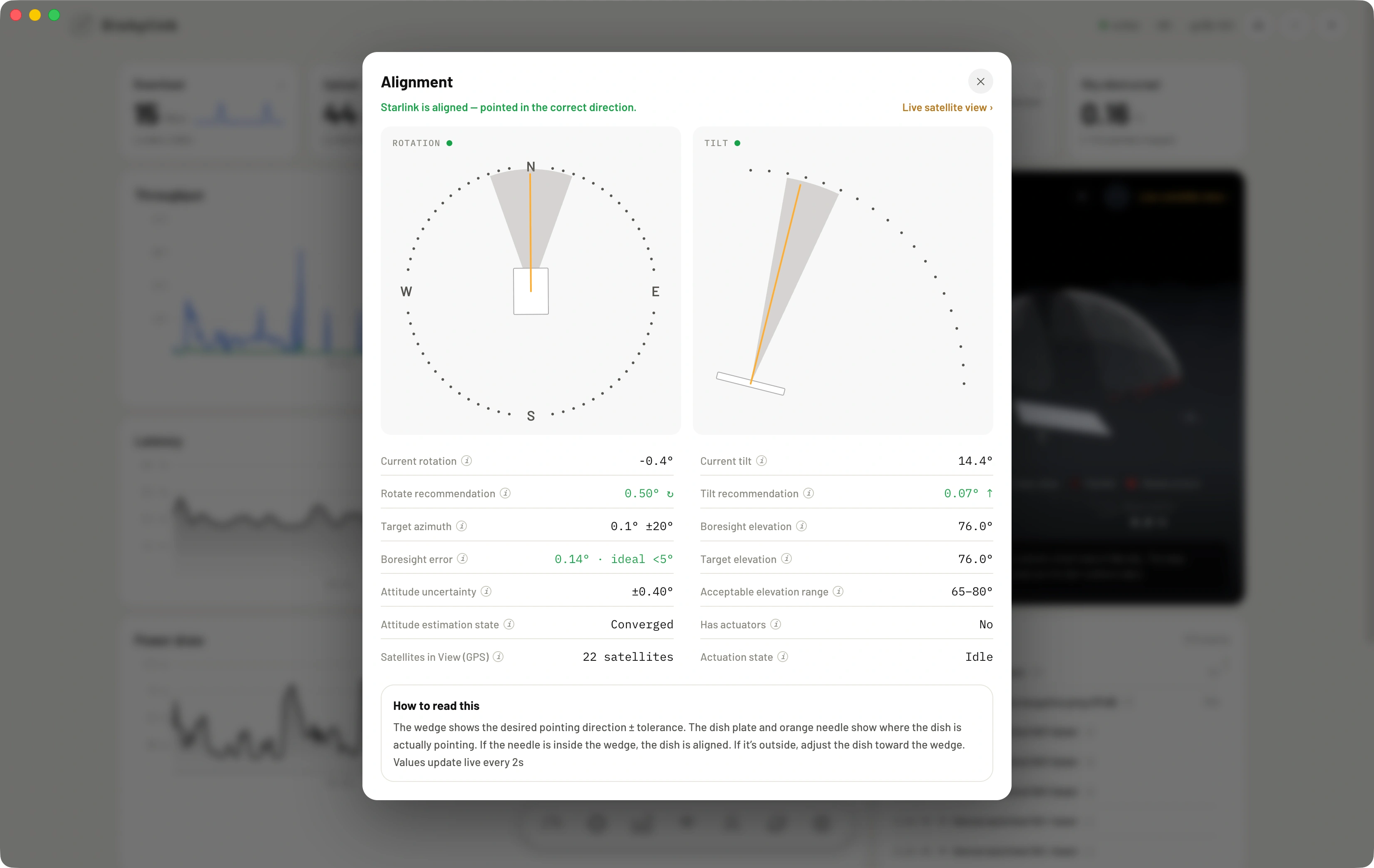This screenshot has height=868, width=1374.
Task: Click the green TILT status dot
Action: 737,143
